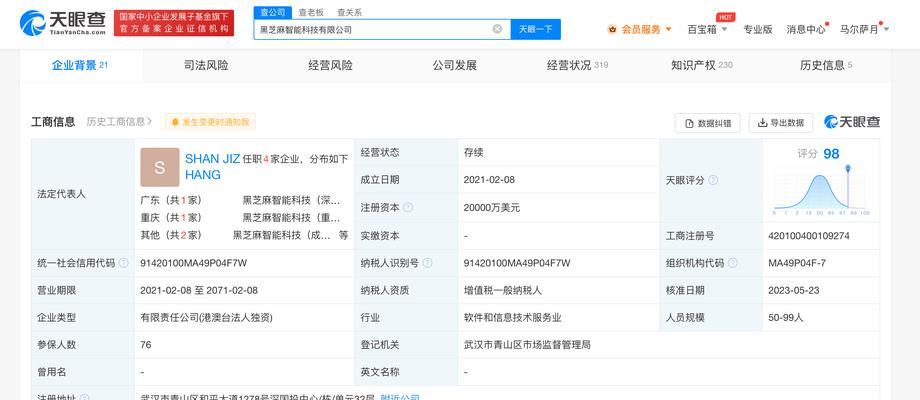
Task: Click 重庆（共1家） region entry
Action: coord(171,218)
